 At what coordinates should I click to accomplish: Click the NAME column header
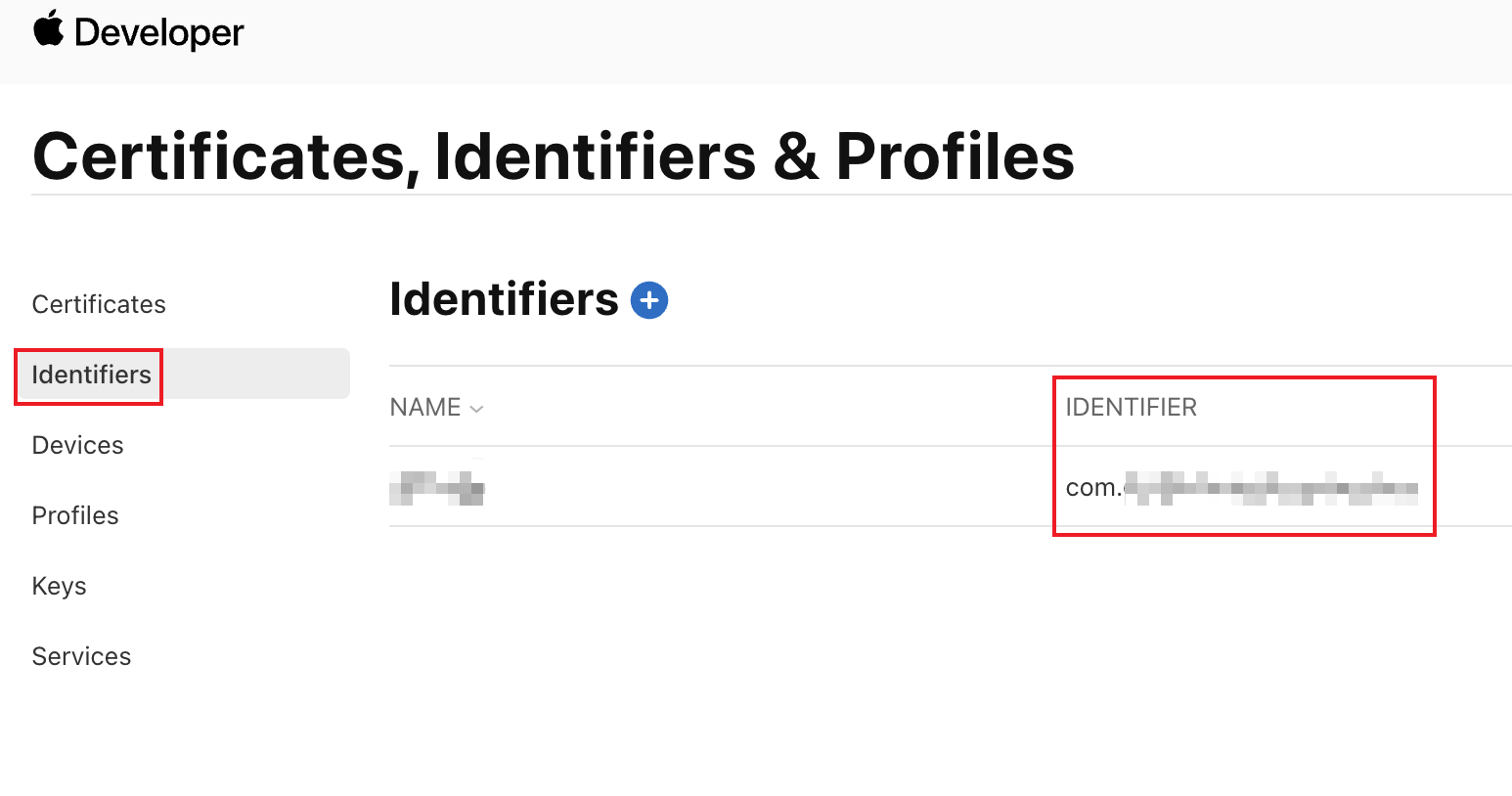(425, 408)
